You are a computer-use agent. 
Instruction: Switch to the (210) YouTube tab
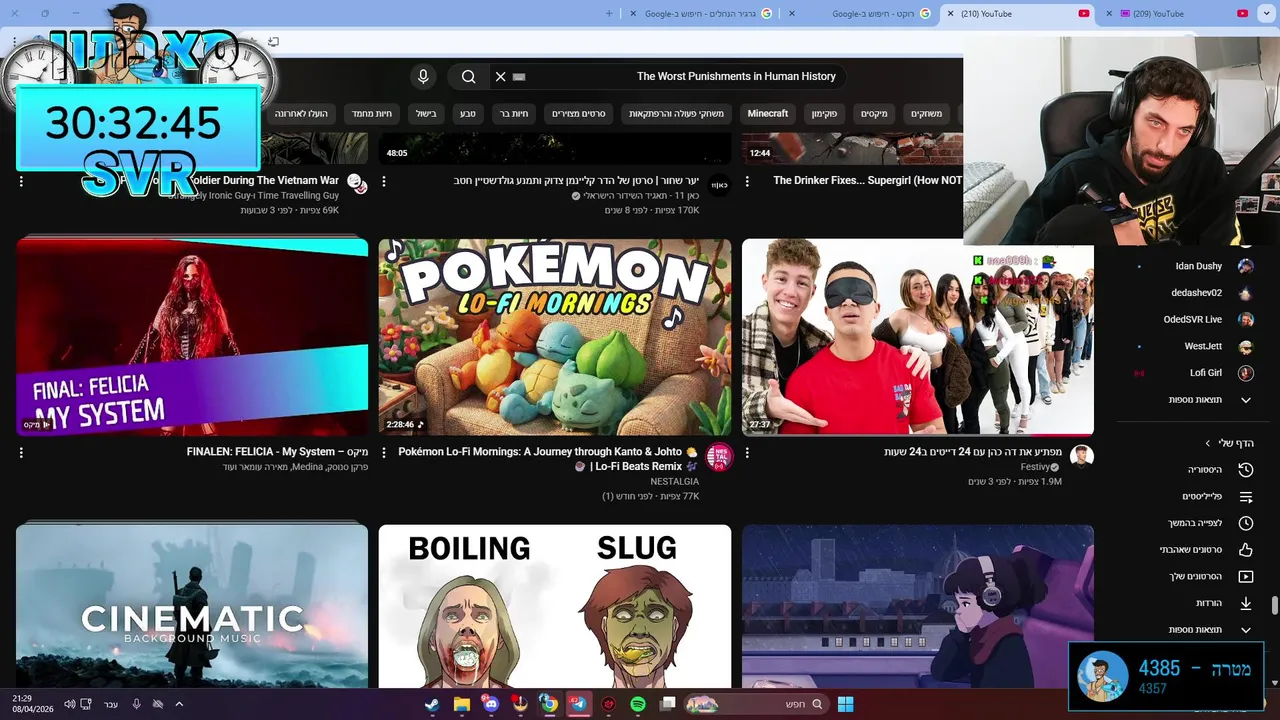coord(1020,13)
